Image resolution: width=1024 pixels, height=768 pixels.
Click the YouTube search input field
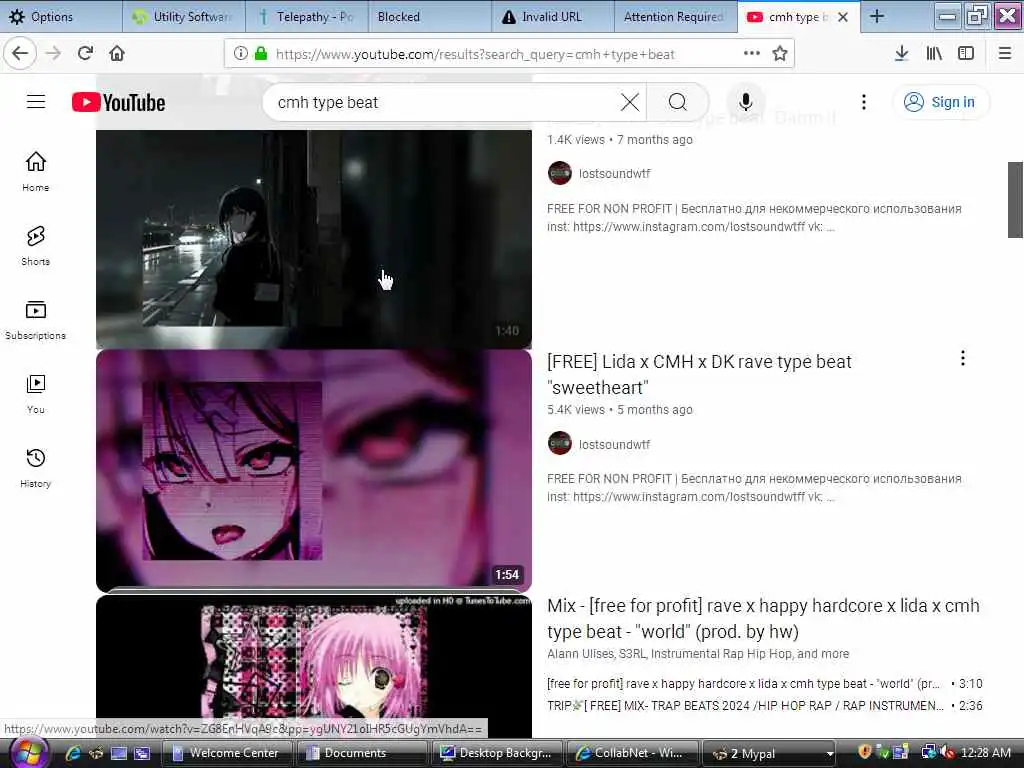(x=444, y=102)
